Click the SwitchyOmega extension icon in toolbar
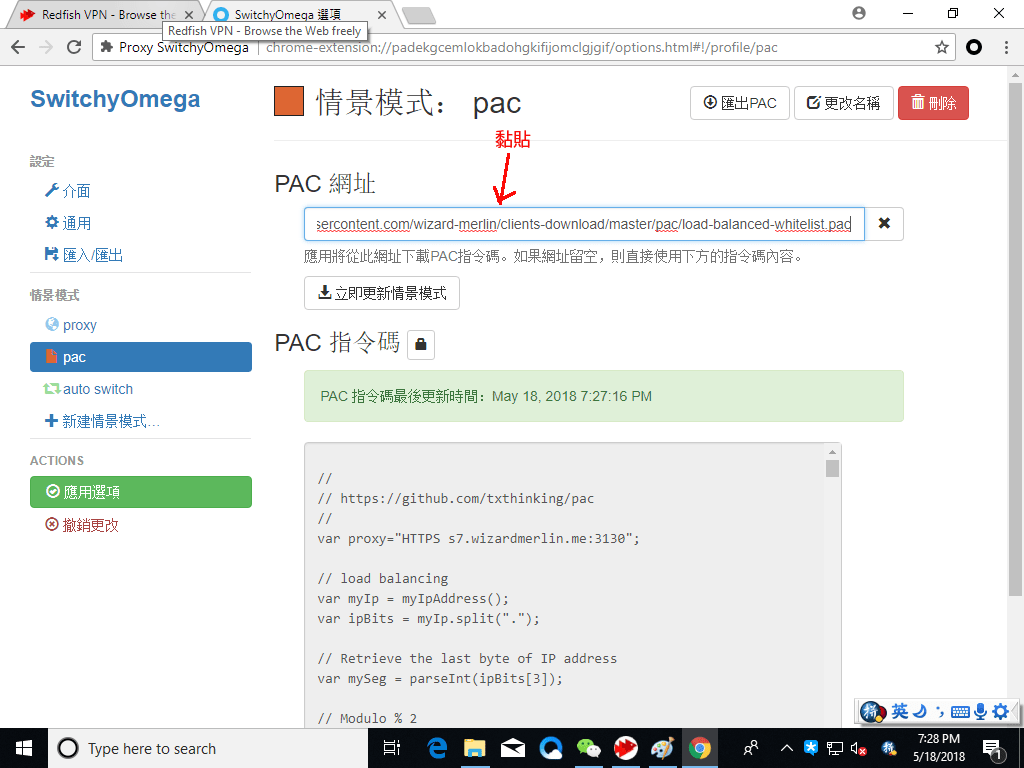 (974, 47)
